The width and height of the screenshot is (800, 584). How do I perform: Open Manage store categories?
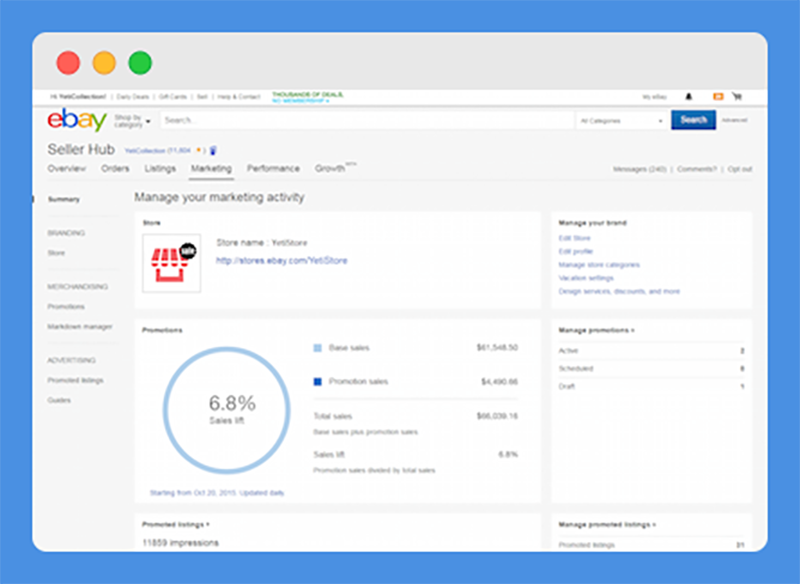tap(599, 265)
